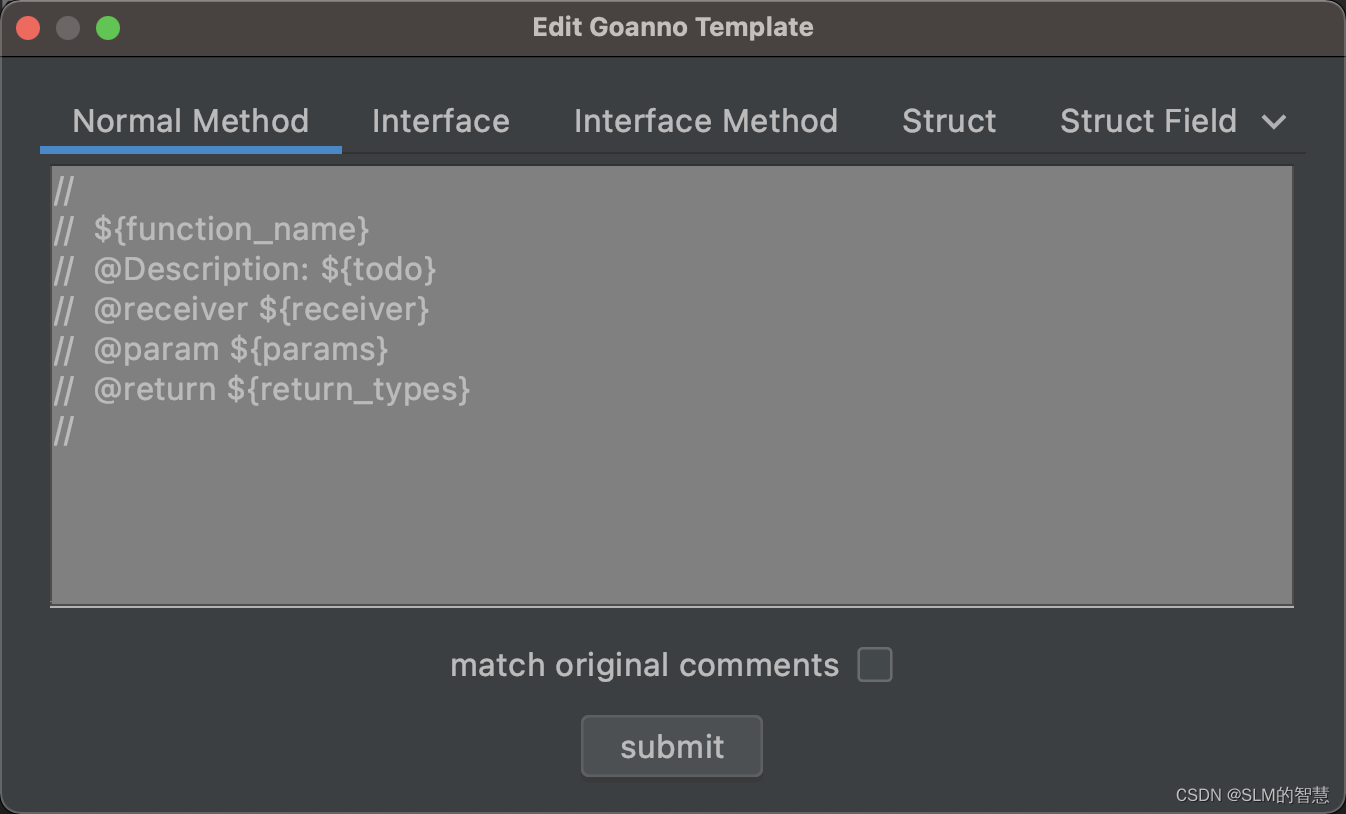Enable the match original comments checkbox

(874, 665)
